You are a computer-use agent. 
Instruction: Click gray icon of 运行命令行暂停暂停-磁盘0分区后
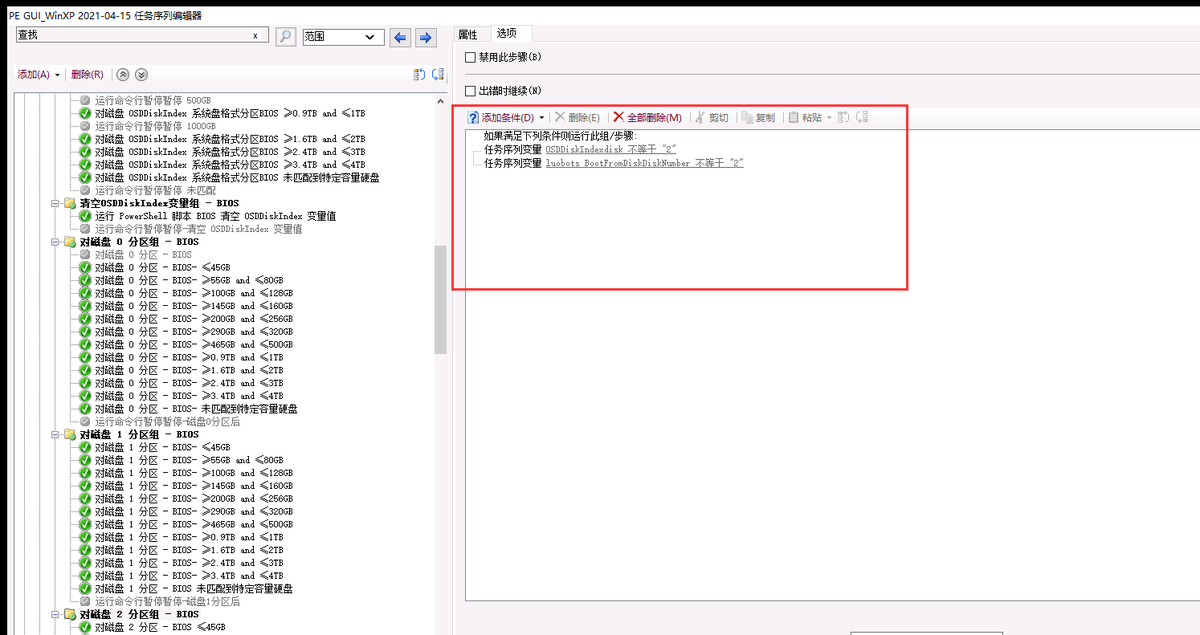point(85,422)
